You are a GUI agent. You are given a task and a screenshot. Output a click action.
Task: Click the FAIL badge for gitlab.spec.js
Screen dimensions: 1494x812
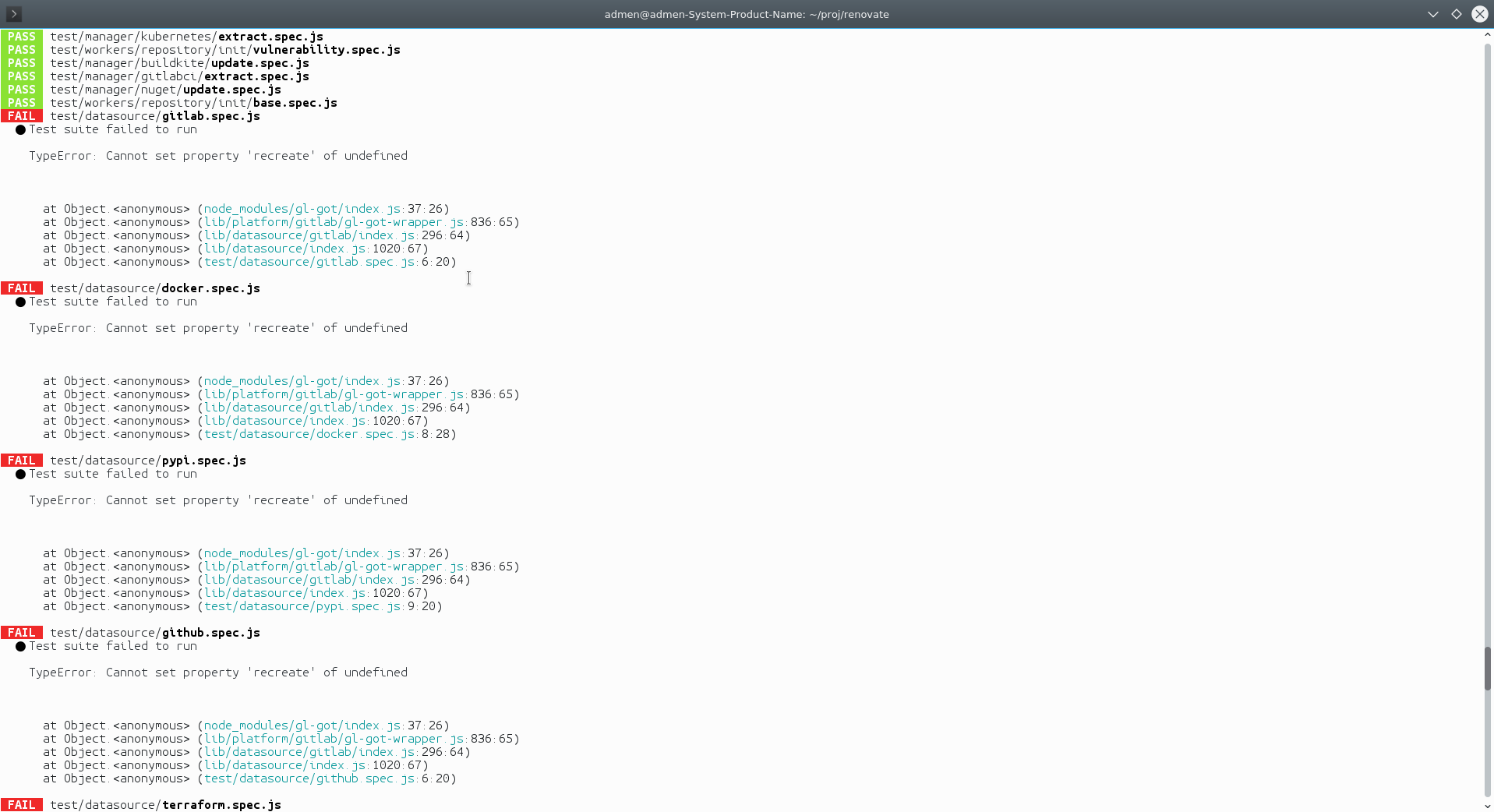pos(22,116)
